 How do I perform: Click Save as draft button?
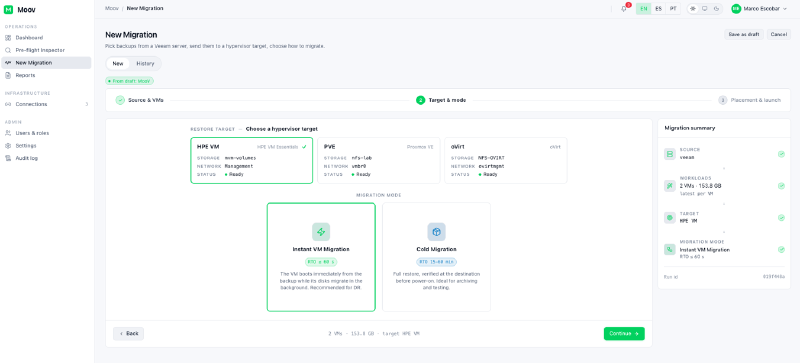click(x=744, y=34)
